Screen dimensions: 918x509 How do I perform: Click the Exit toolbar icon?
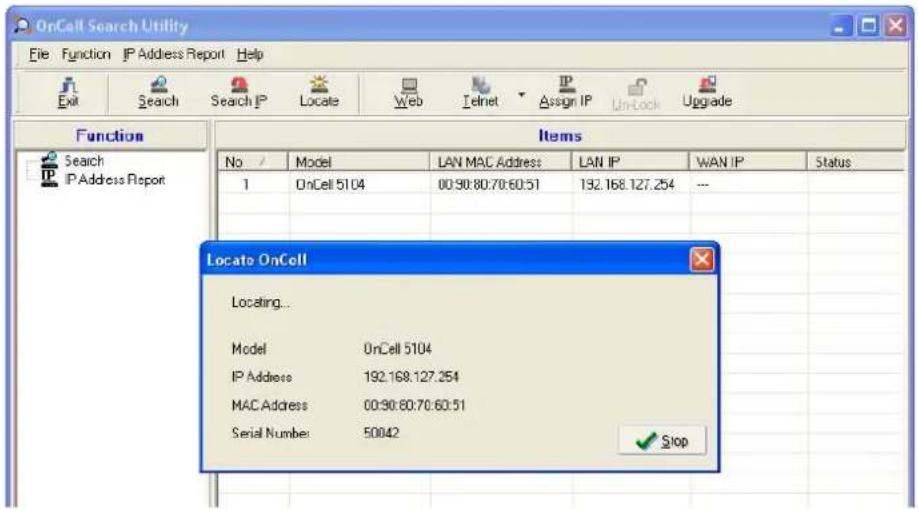click(68, 93)
